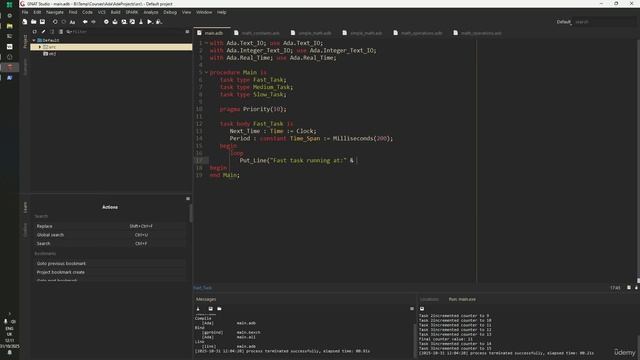Switch to the Run: main.exe tab

tap(462, 299)
